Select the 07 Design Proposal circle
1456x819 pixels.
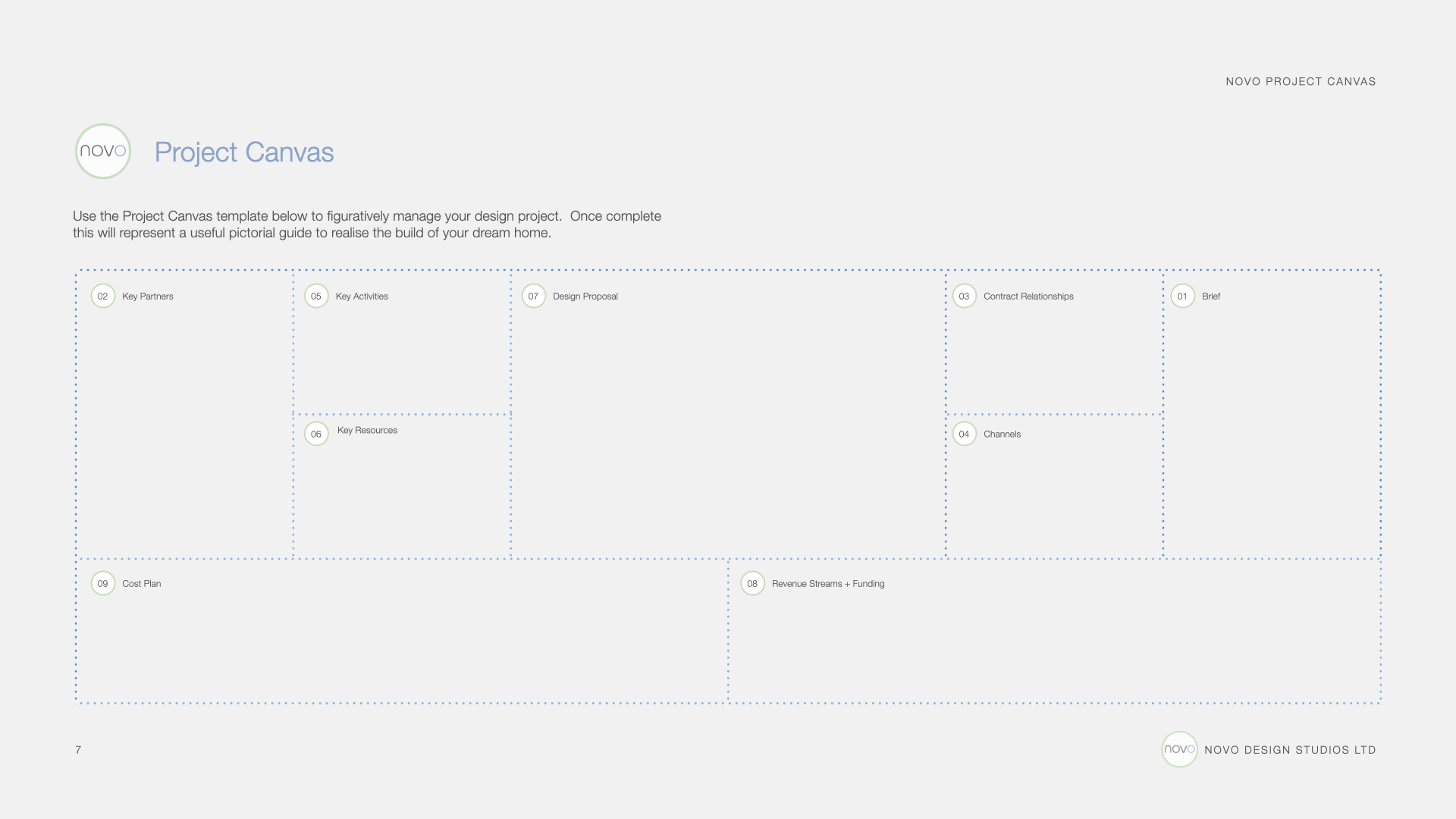533,297
